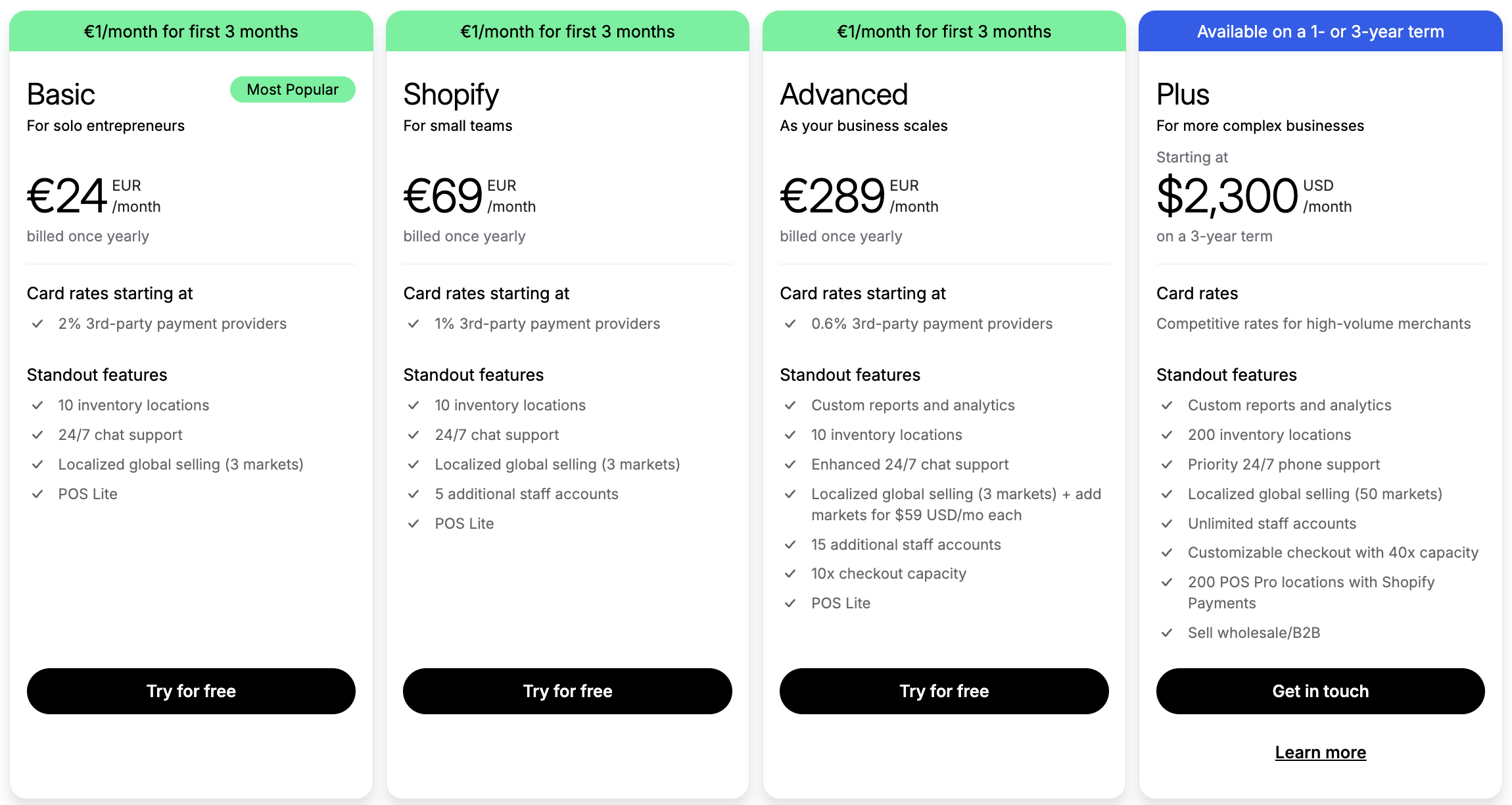Click the checkmark beside 10 inventory locations on Basic plan
Screen dimensions: 1512x805
click(x=37, y=405)
